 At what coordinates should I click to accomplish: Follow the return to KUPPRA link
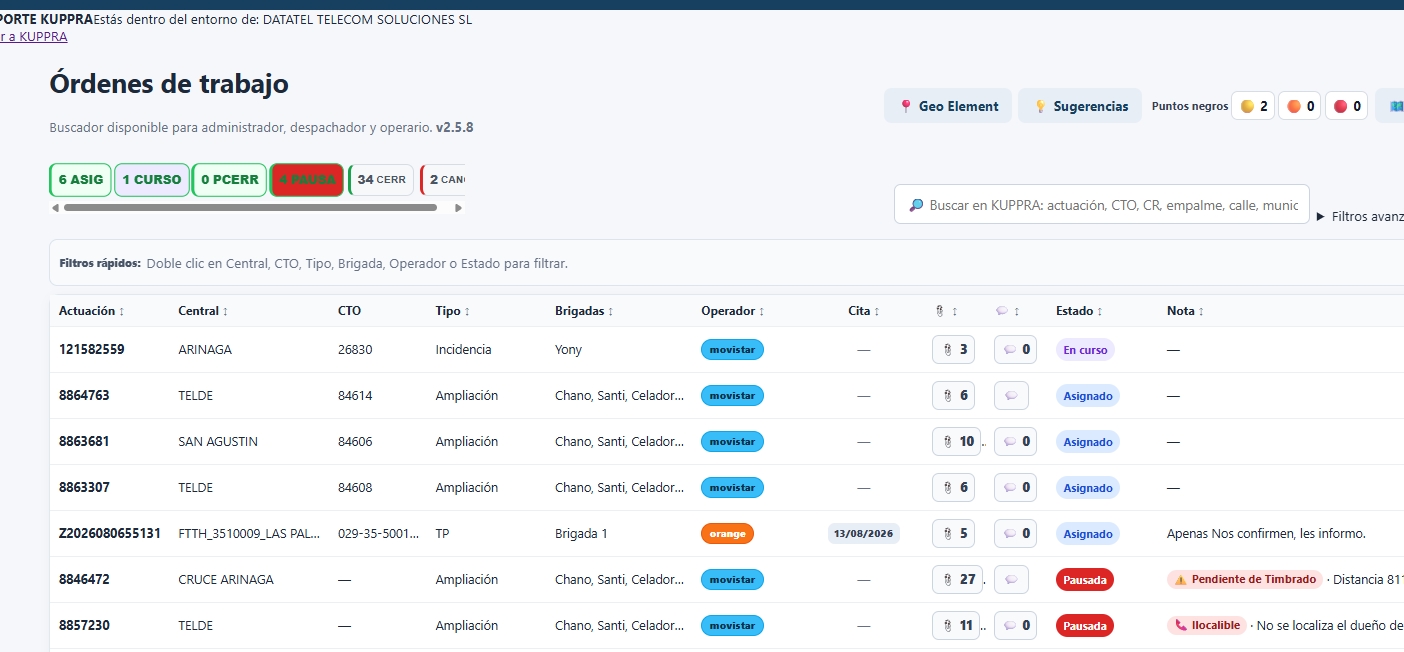coord(34,37)
